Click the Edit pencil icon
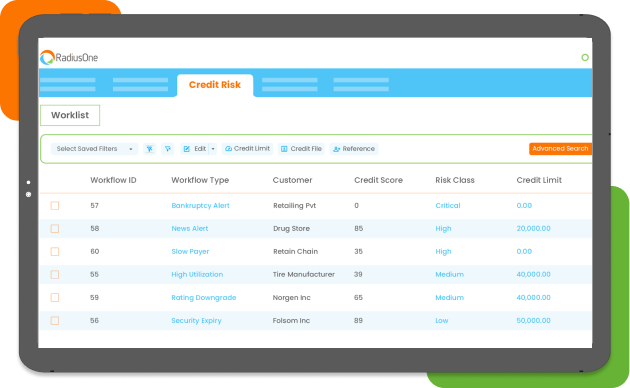Viewport: 630px width, 388px height. tap(187, 149)
